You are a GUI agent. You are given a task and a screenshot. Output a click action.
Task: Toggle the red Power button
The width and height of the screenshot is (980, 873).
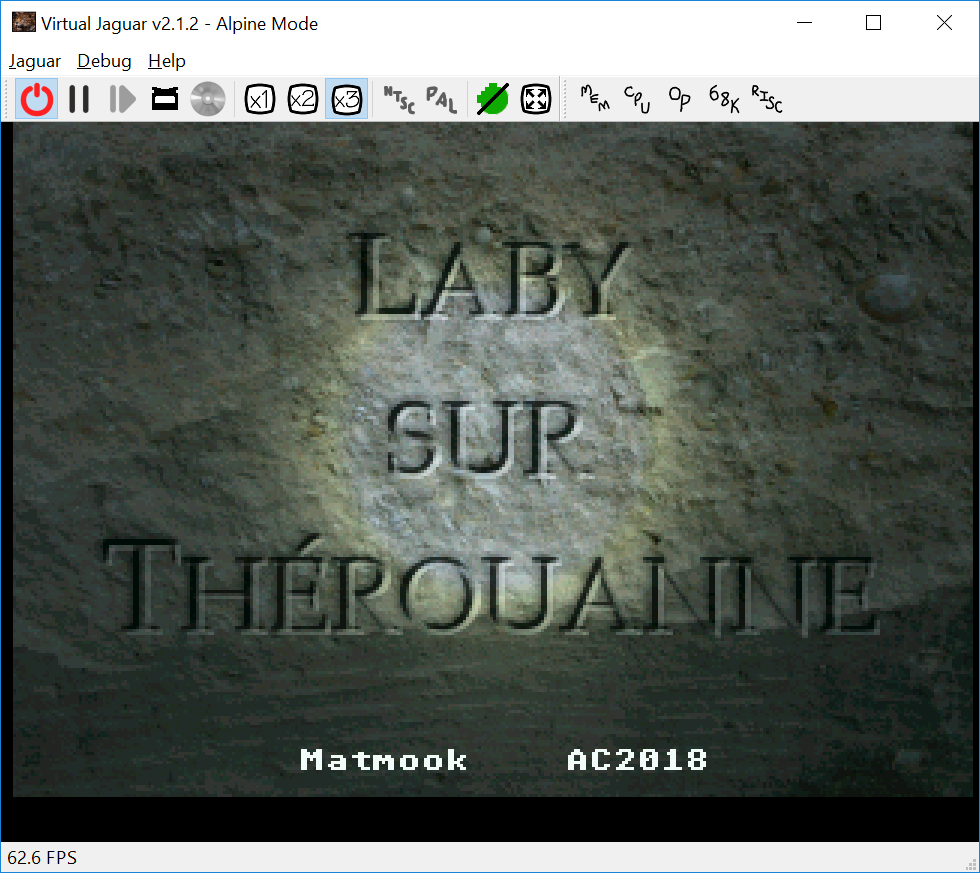pyautogui.click(x=36, y=99)
